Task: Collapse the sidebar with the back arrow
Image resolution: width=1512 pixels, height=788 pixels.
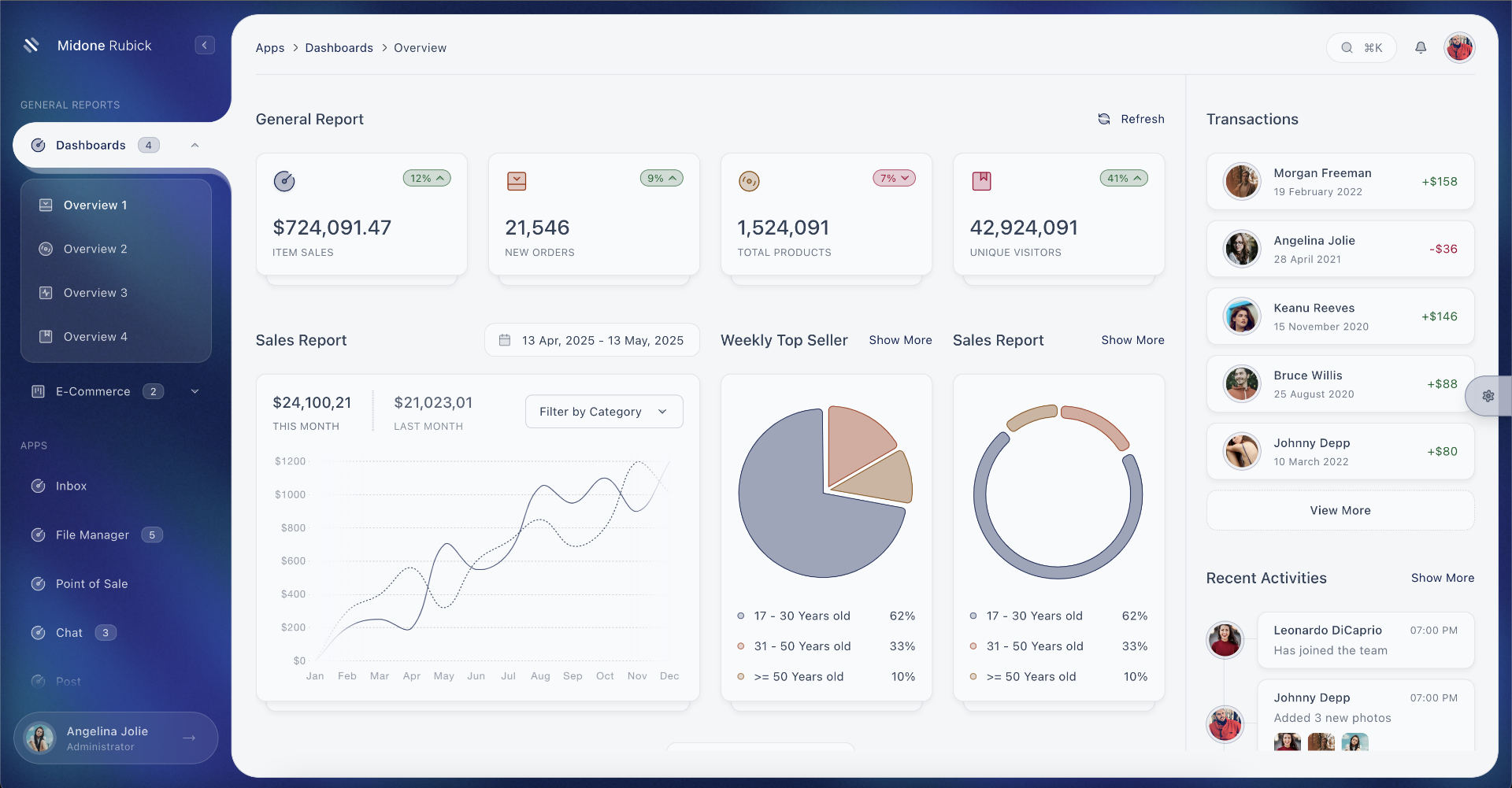Action: [x=205, y=45]
